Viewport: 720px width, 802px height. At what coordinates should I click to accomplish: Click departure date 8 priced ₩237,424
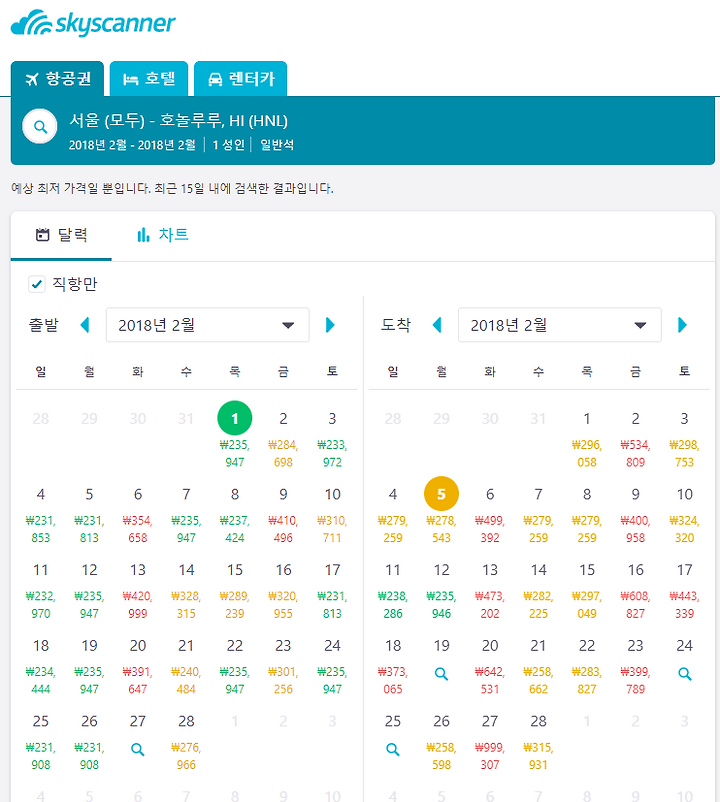click(235, 516)
